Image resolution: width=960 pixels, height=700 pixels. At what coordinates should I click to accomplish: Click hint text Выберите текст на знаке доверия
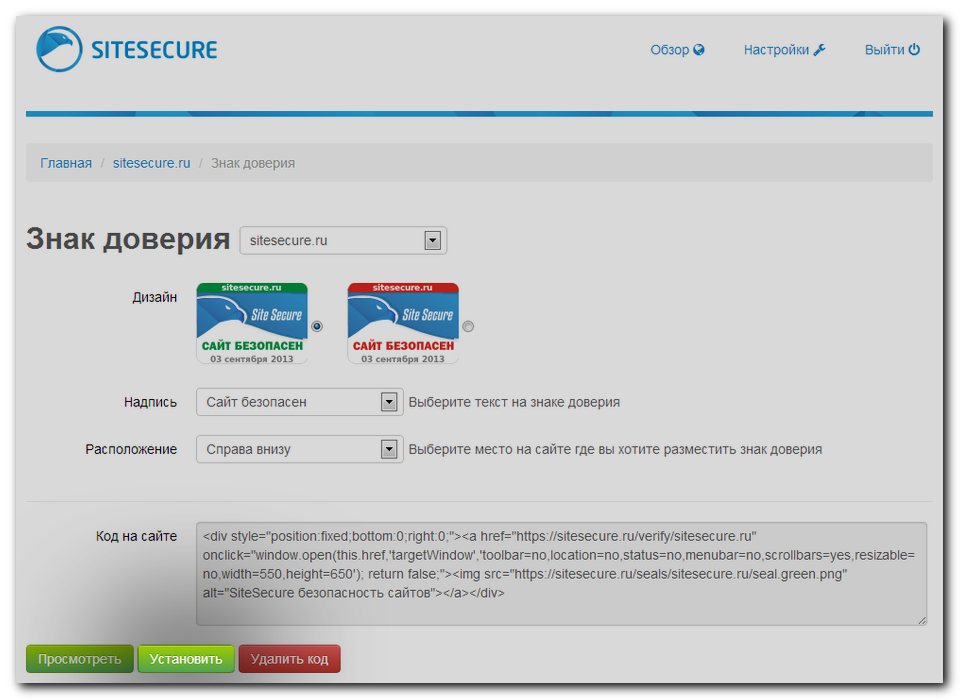[x=514, y=402]
